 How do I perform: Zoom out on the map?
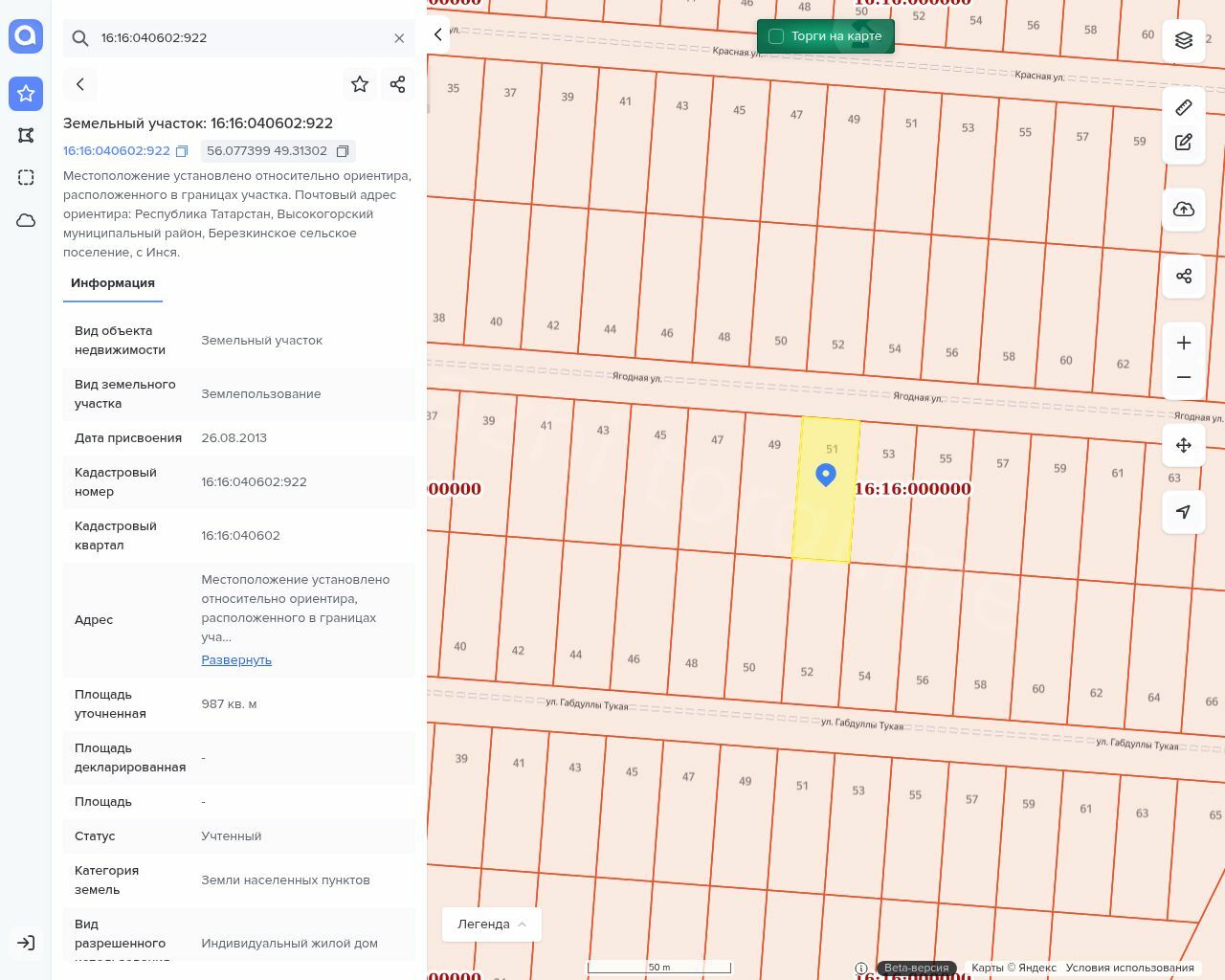(1184, 377)
